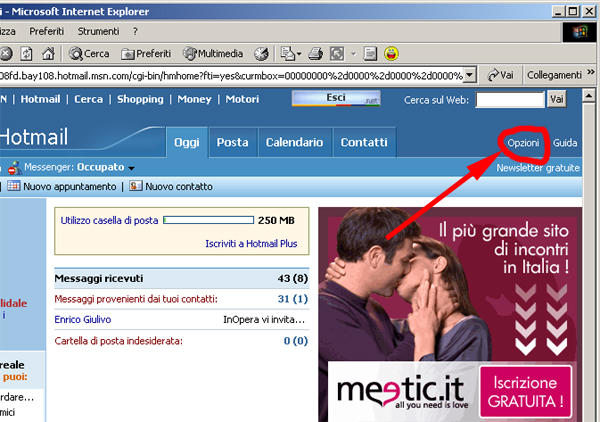Open Guida help link
Viewport: 600px width, 422px height.
tap(565, 143)
